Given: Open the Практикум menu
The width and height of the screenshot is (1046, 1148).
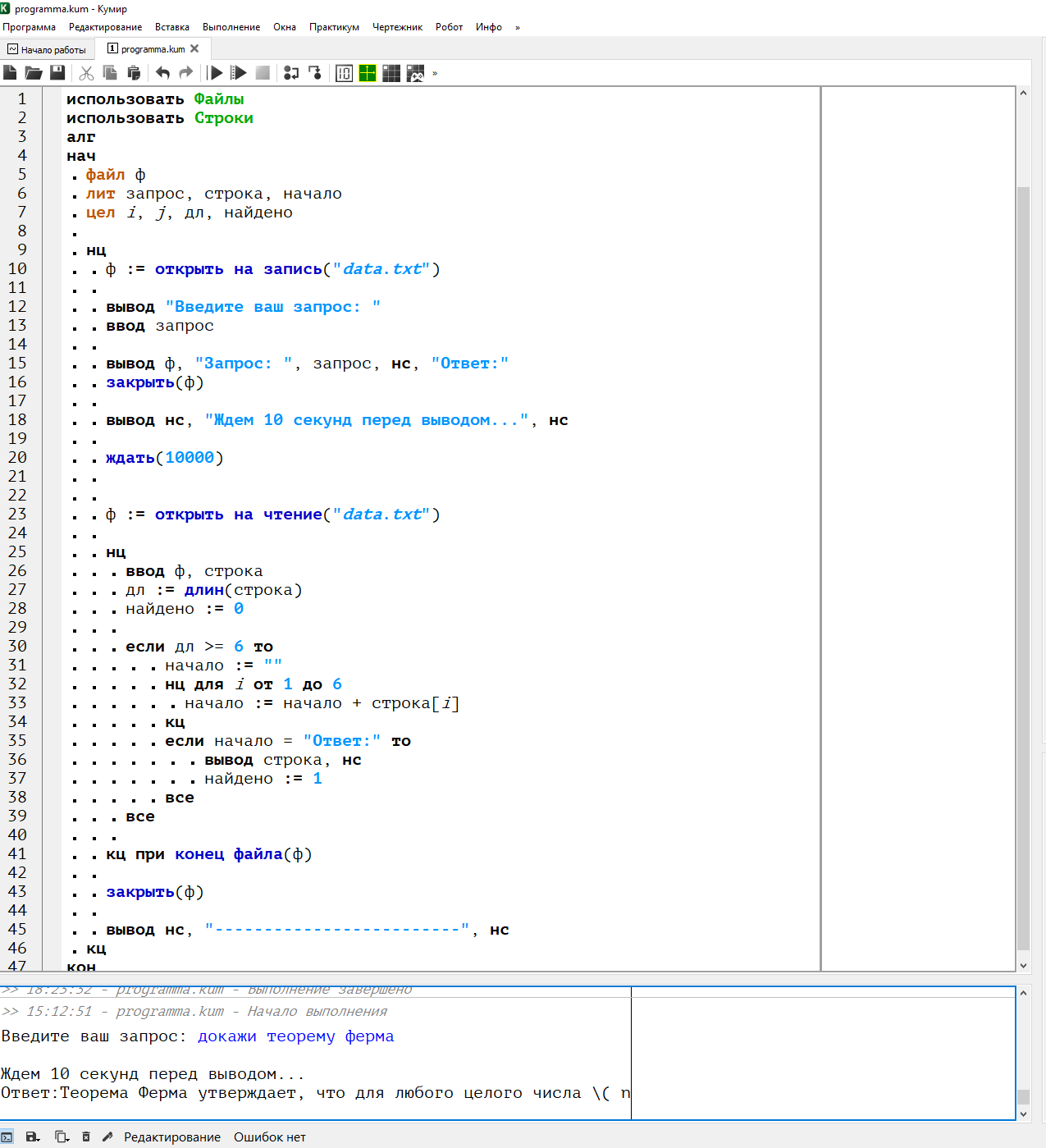Looking at the screenshot, I should tap(334, 27).
